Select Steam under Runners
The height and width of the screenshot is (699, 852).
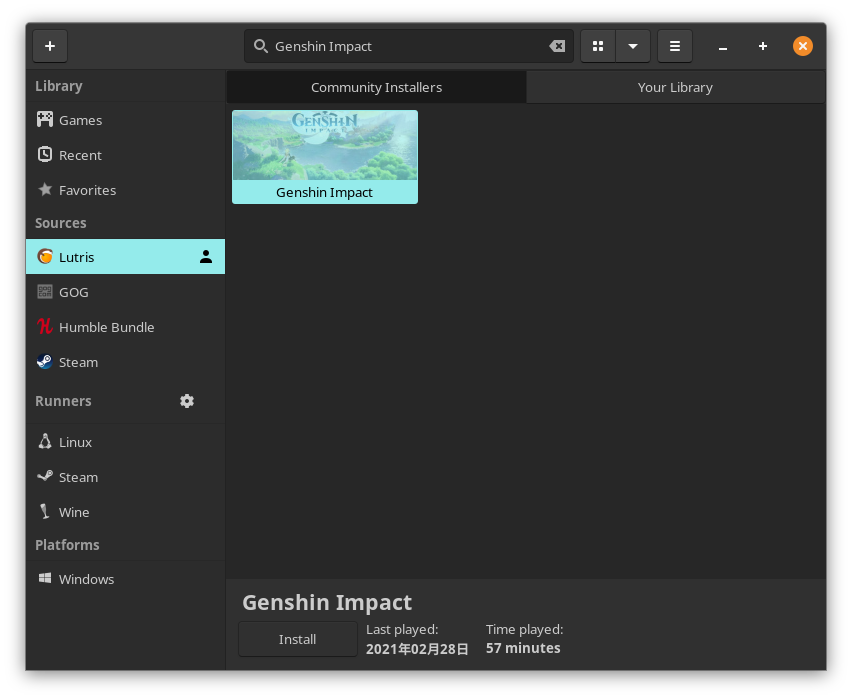click(x=126, y=477)
